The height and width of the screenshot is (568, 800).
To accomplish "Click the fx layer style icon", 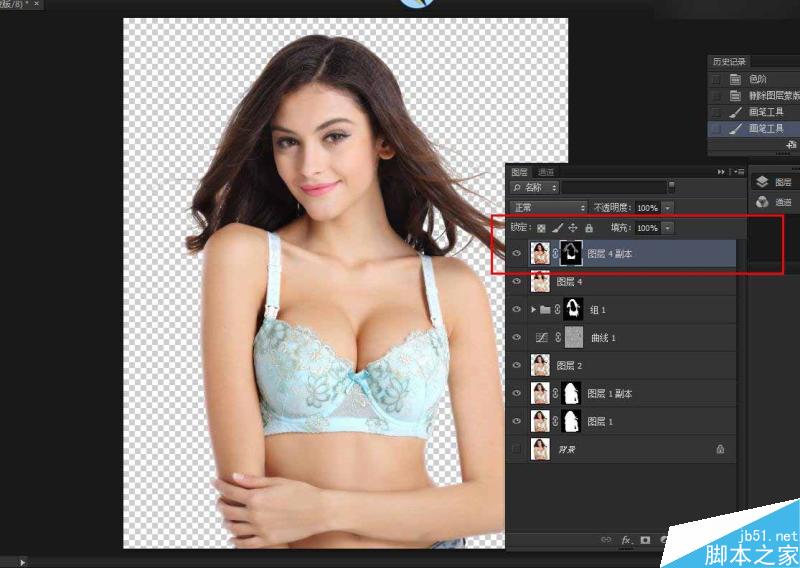I will [x=627, y=539].
